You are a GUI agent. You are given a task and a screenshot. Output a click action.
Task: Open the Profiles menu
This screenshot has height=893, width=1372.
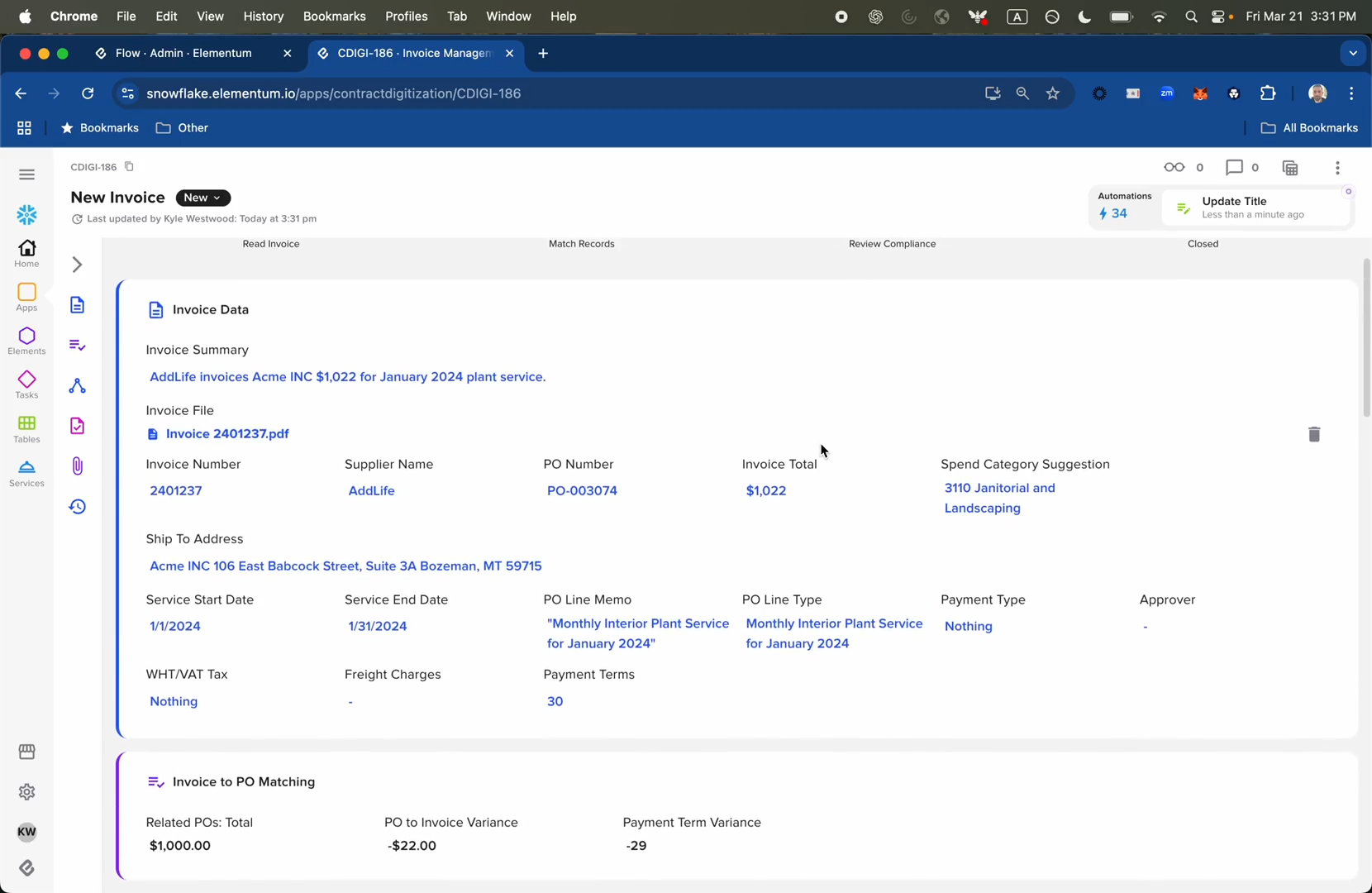tap(407, 17)
